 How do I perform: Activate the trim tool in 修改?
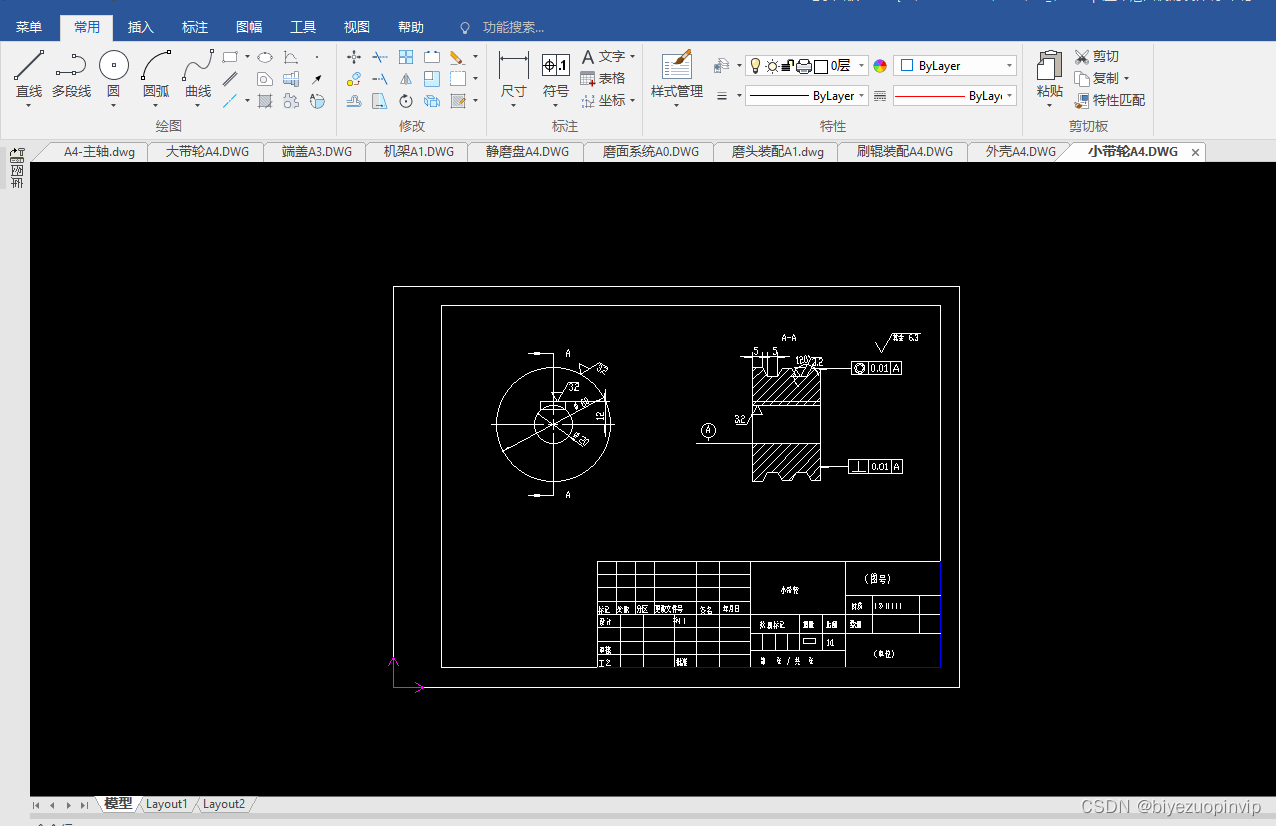(x=380, y=57)
